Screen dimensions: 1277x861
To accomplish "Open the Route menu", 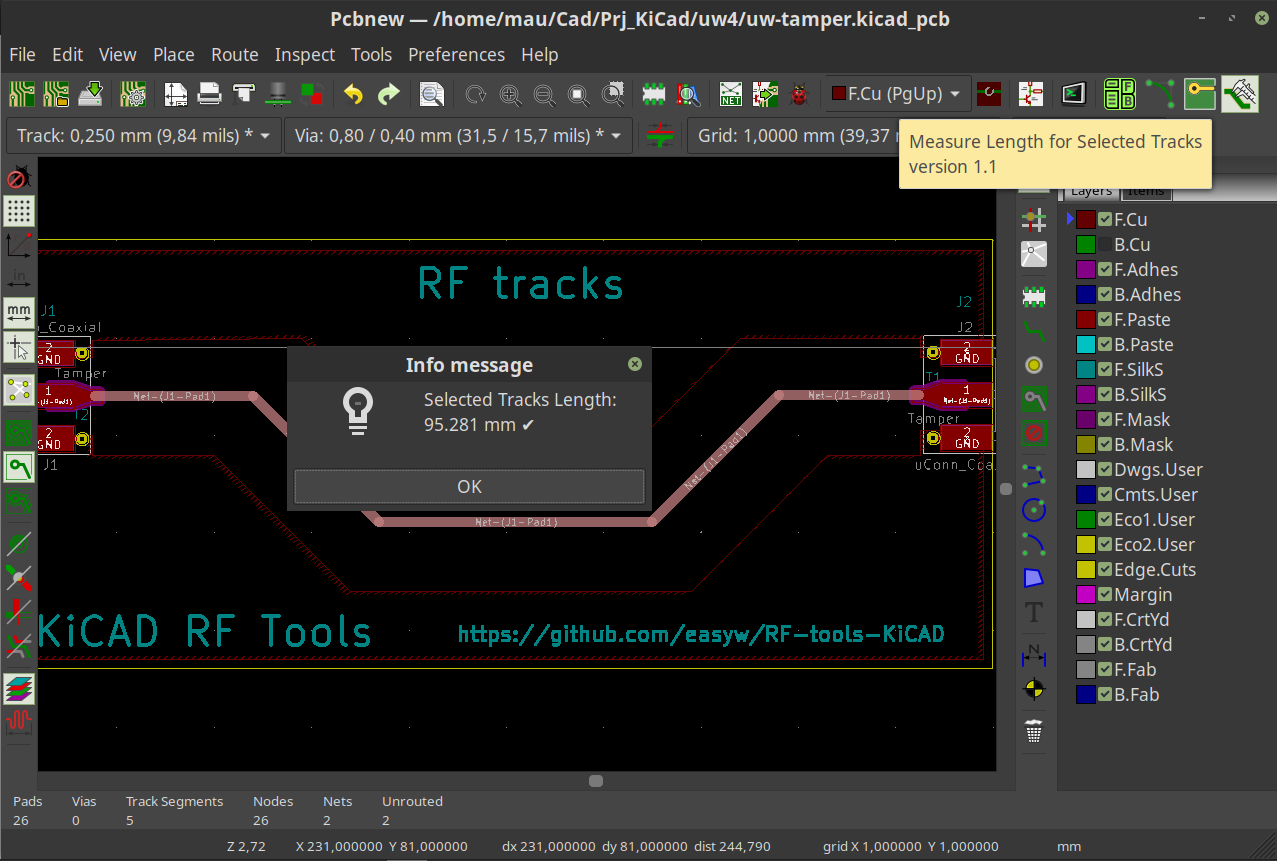I will coord(234,55).
